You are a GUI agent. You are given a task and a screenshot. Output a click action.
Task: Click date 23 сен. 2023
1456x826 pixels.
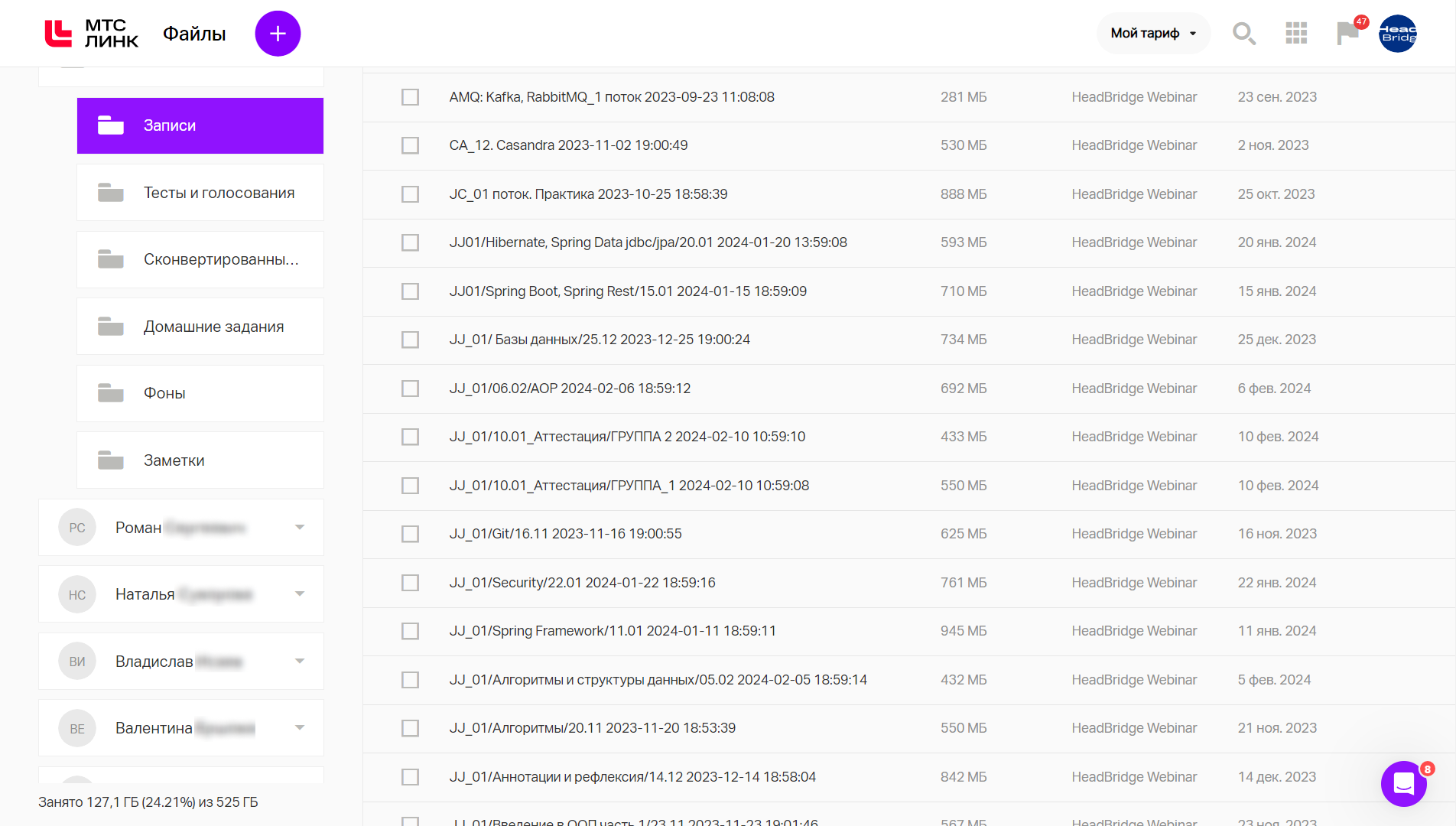1277,97
